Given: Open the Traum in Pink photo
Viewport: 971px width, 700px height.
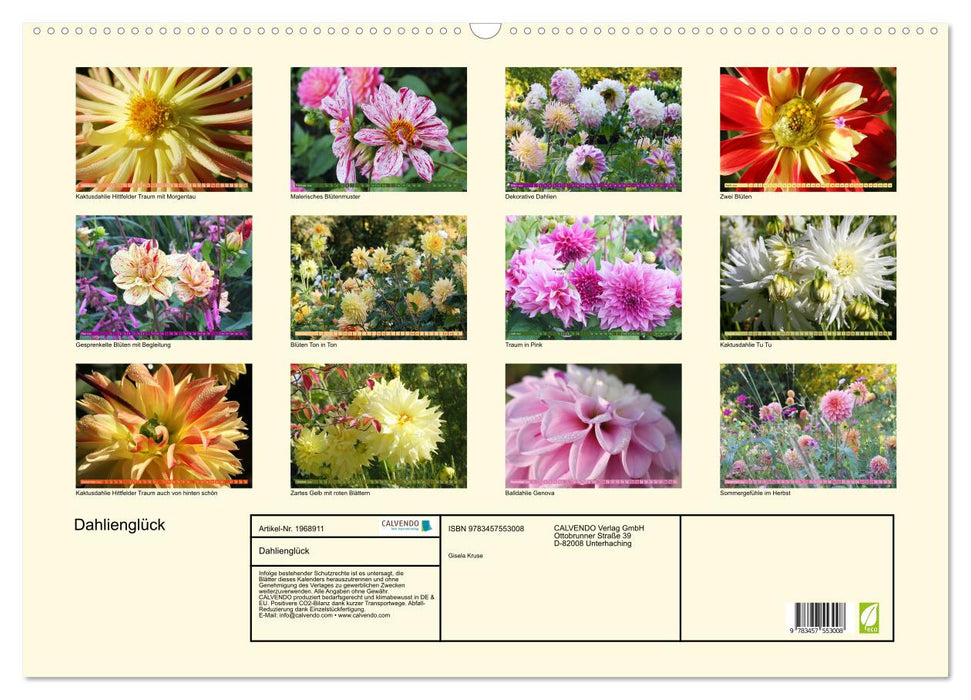Looking at the screenshot, I should pos(593,277).
